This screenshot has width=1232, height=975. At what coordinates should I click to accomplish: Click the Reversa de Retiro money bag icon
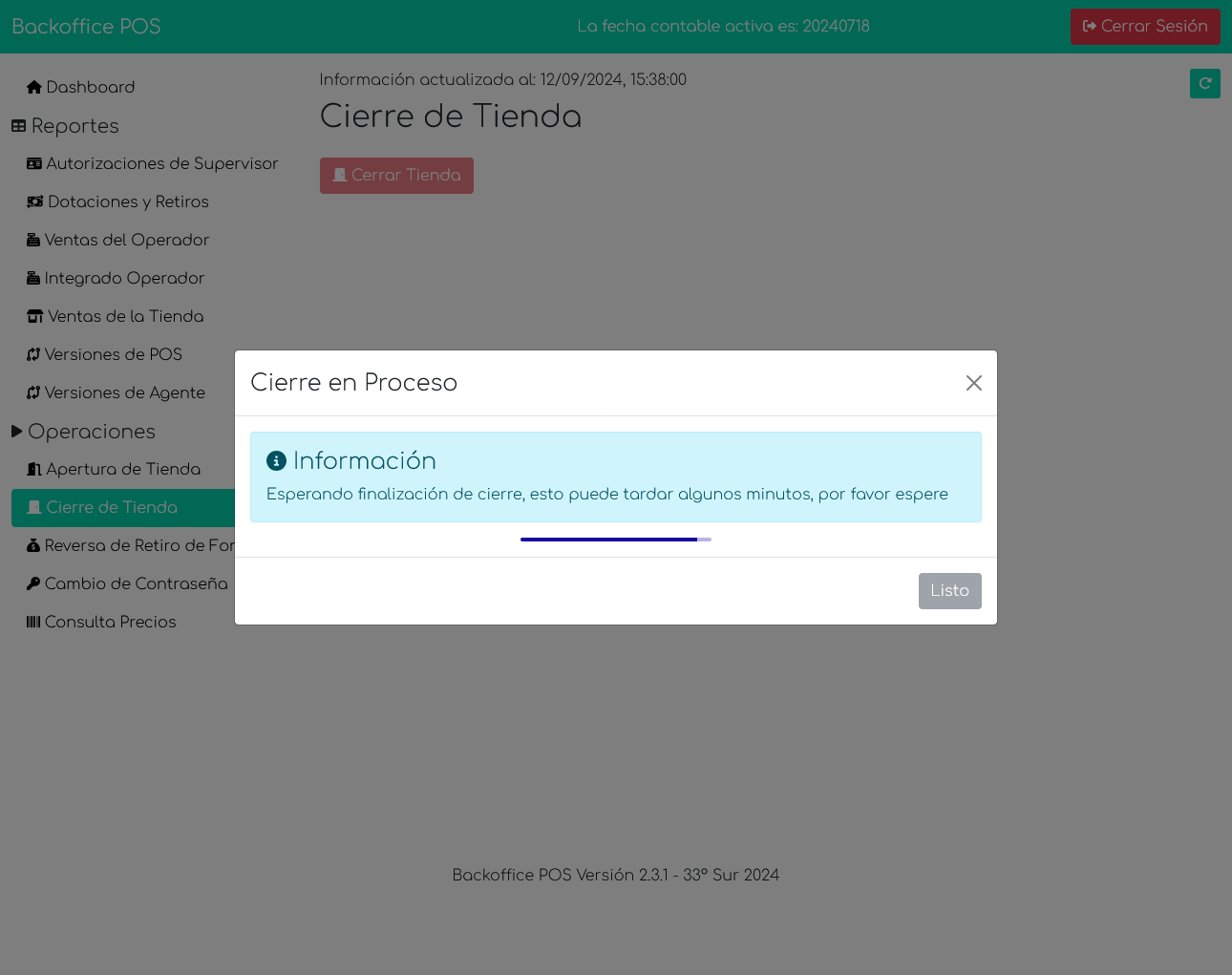coord(33,545)
